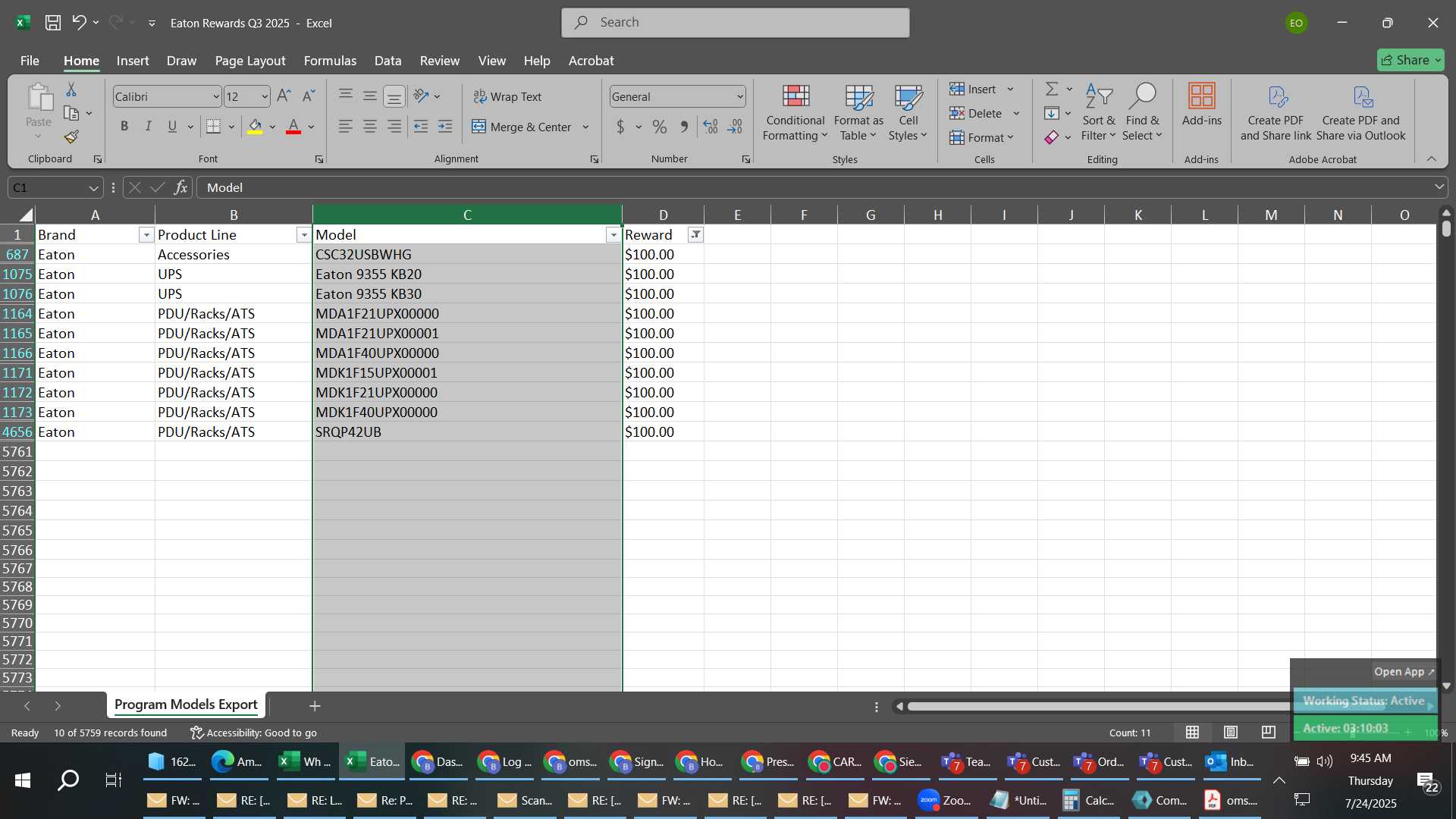Open the Add-ins icon

(1202, 105)
